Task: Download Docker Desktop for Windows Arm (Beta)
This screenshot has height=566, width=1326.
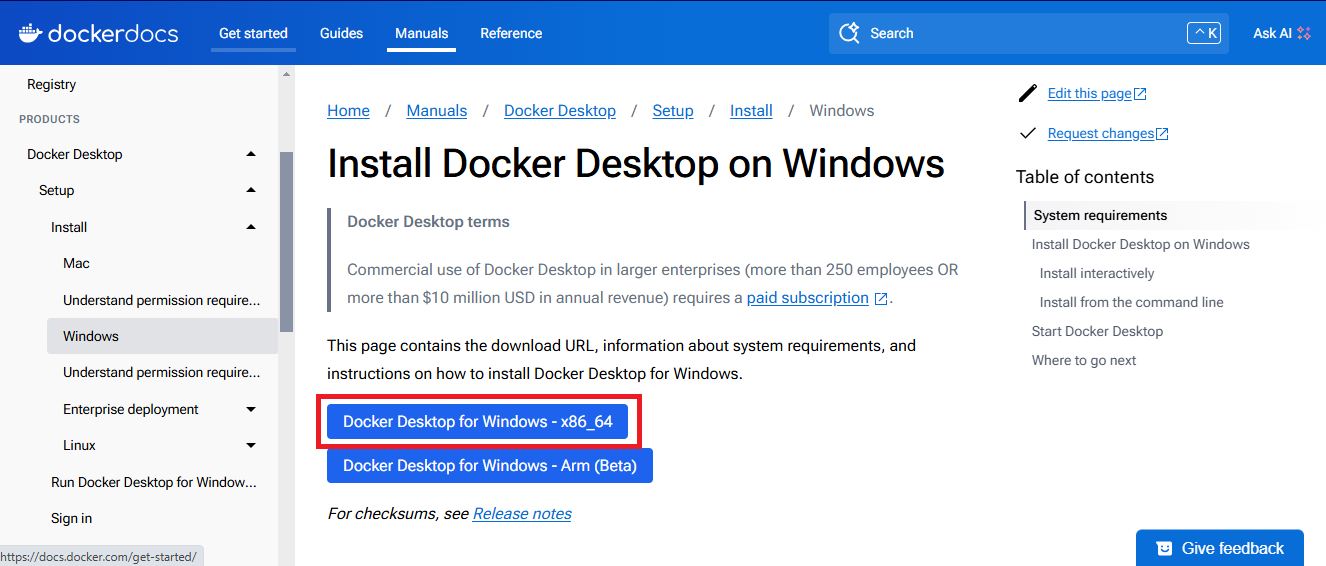Action: [x=490, y=466]
